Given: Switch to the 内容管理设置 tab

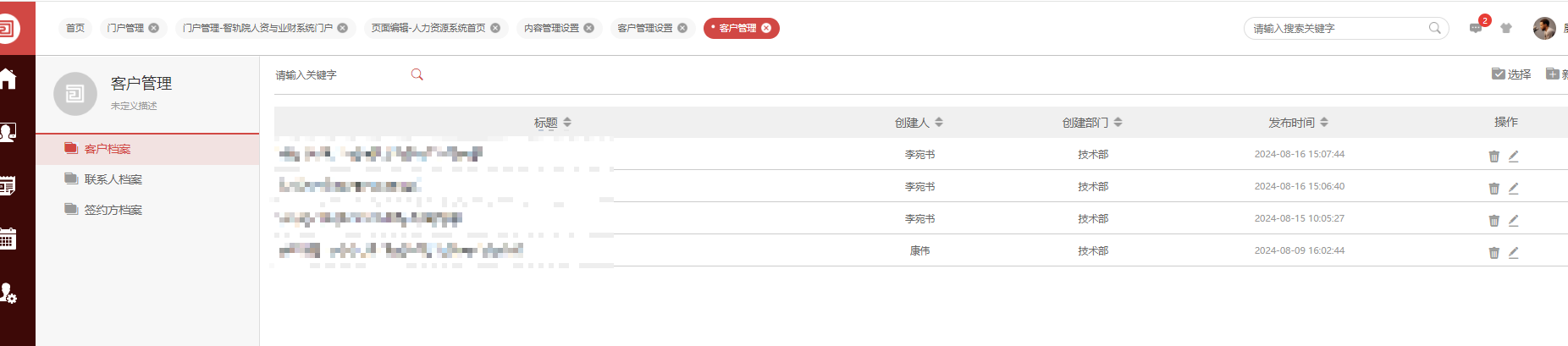Looking at the screenshot, I should coord(551,28).
